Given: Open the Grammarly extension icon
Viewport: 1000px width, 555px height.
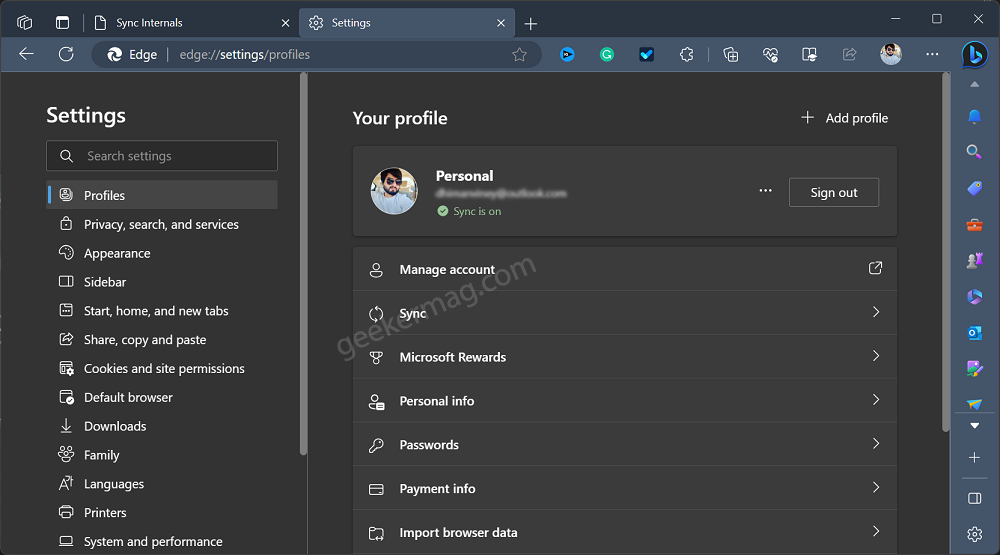Looking at the screenshot, I should click(x=607, y=55).
